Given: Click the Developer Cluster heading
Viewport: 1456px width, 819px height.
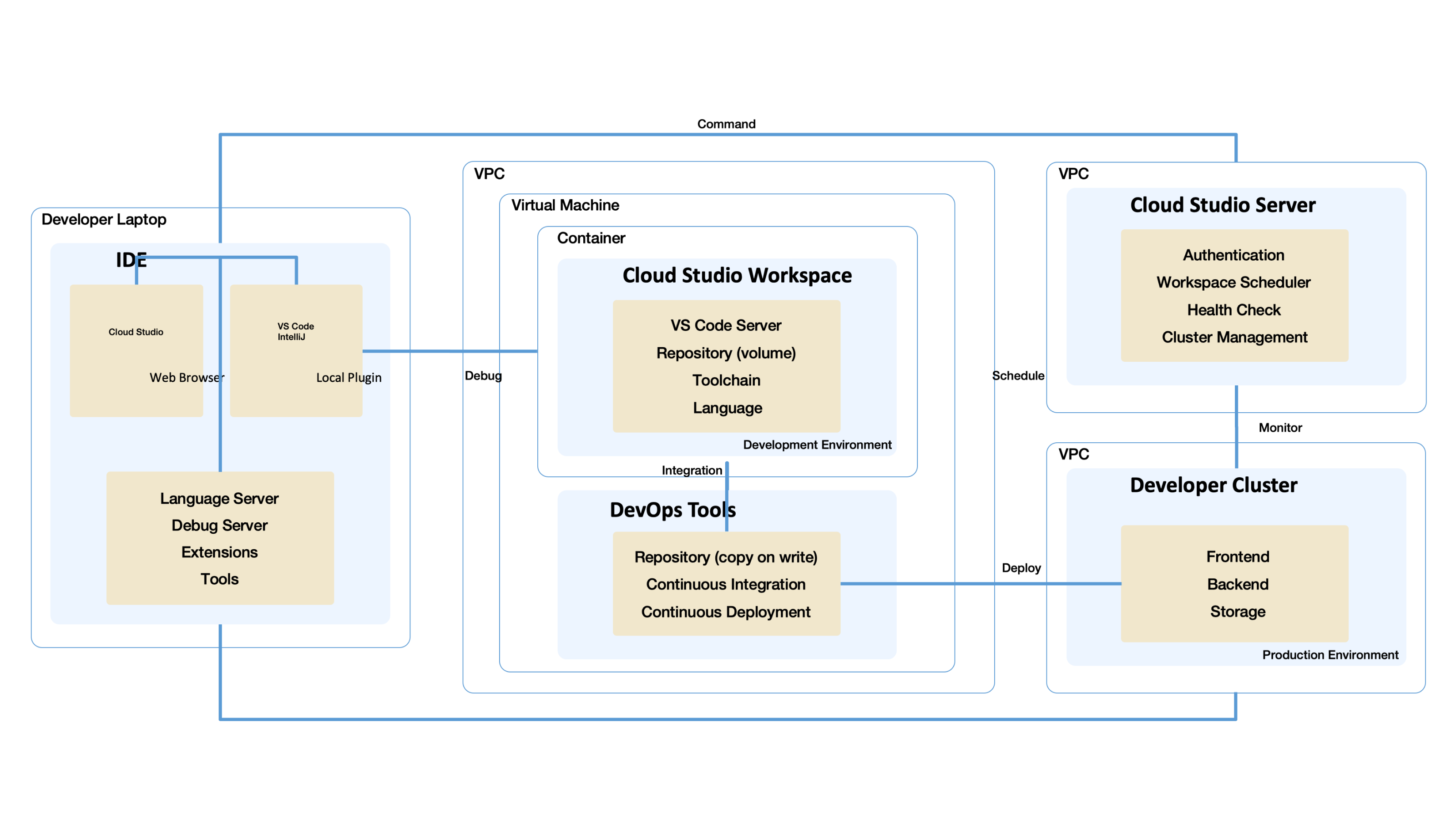Looking at the screenshot, I should [x=1213, y=485].
